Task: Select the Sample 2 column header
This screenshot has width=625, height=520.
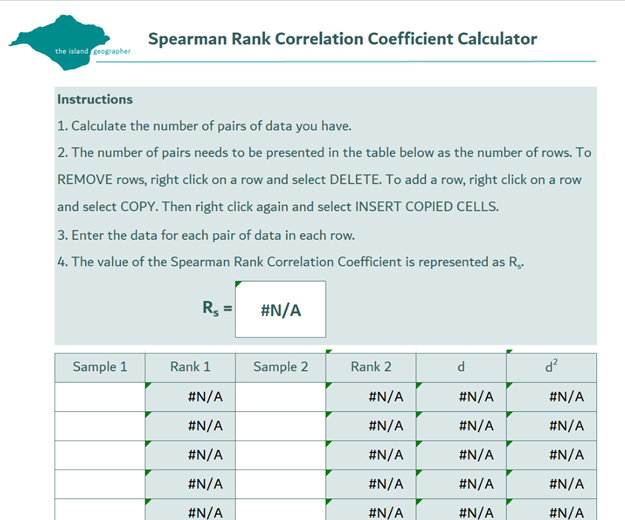Action: coord(281,367)
